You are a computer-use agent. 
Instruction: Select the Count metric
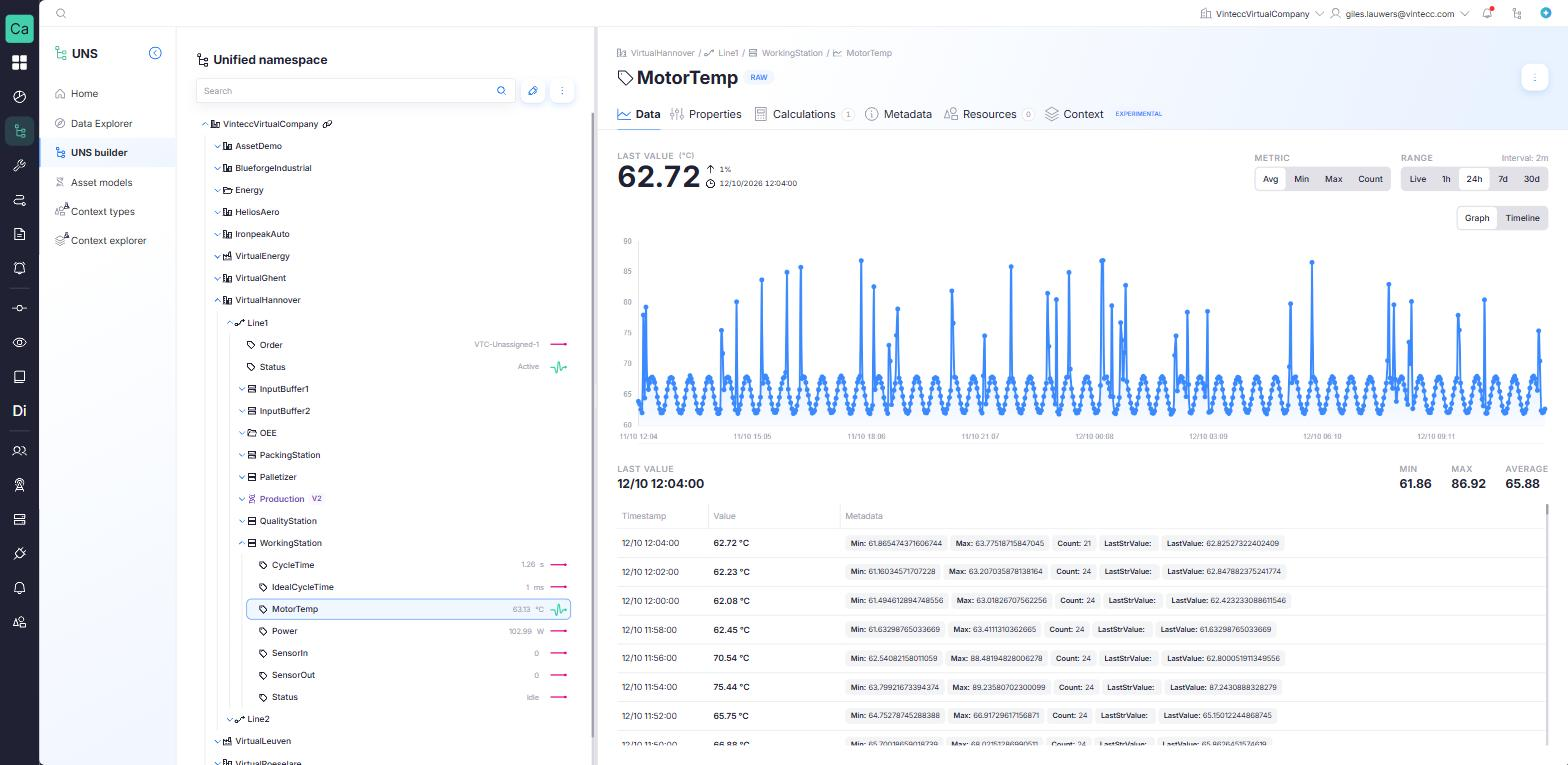1370,179
